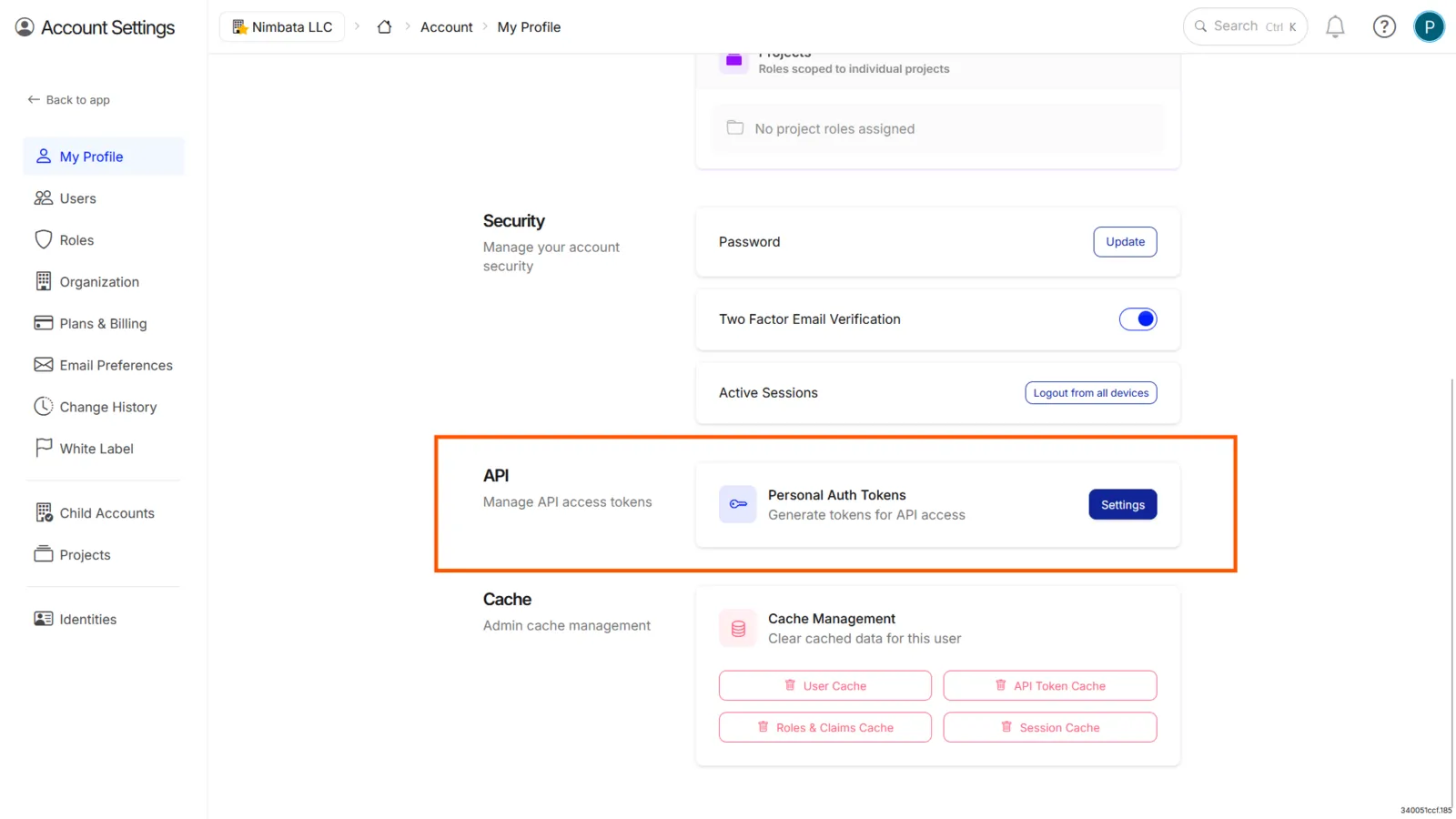Click the page vertical scrollbar

tap(1451, 591)
